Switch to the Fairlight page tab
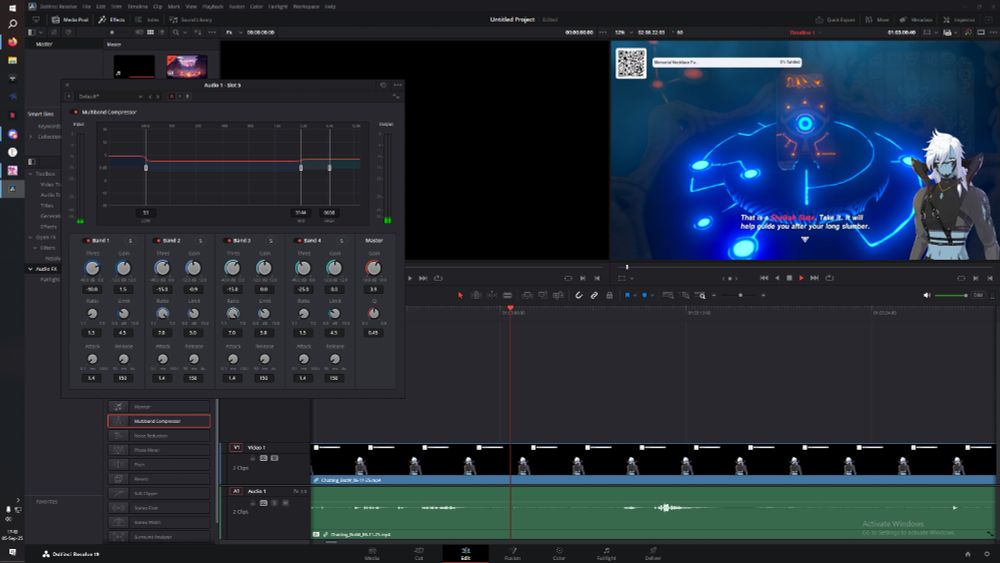This screenshot has height=563, width=1000. click(607, 553)
